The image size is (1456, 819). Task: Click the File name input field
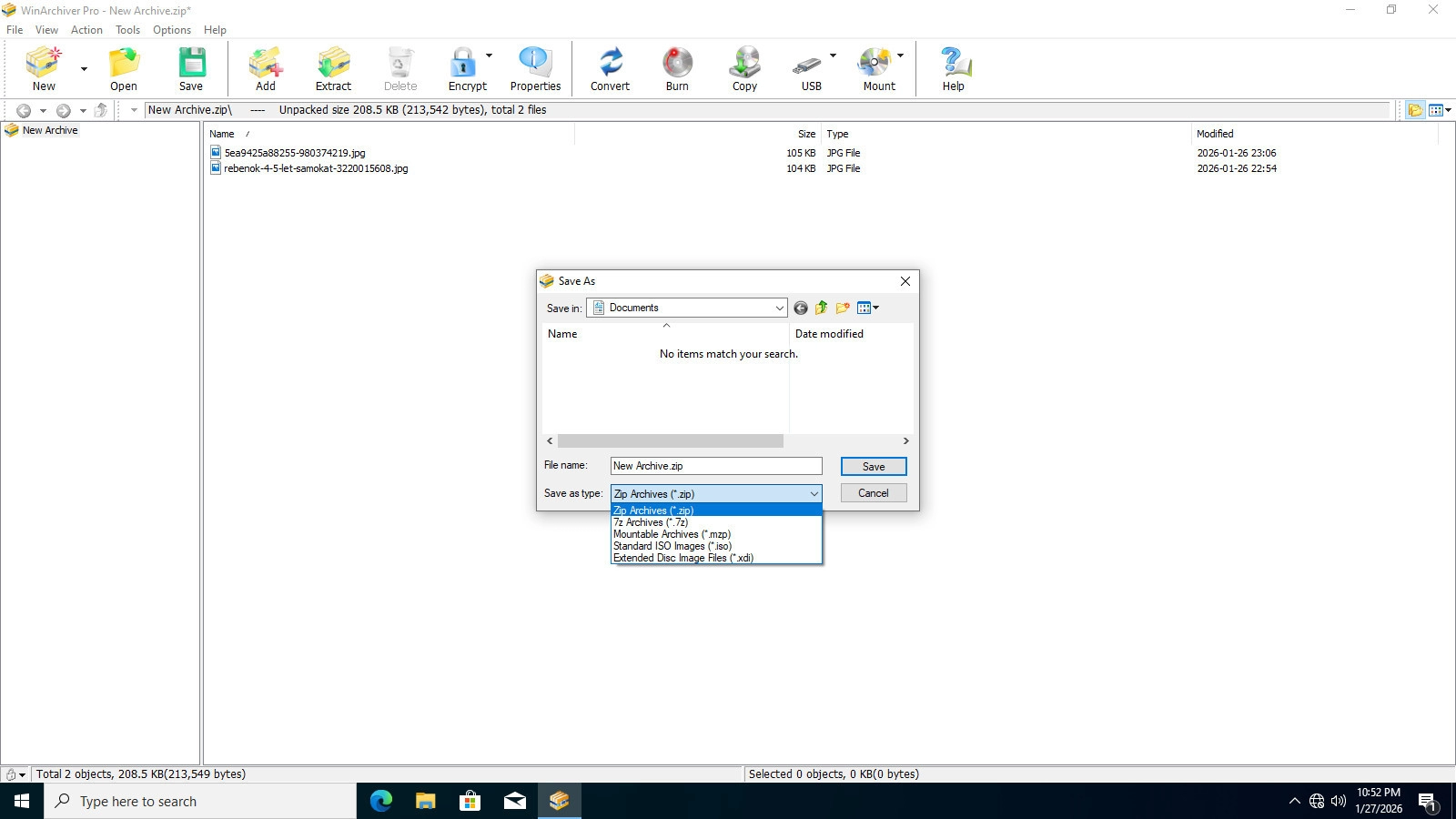point(716,466)
